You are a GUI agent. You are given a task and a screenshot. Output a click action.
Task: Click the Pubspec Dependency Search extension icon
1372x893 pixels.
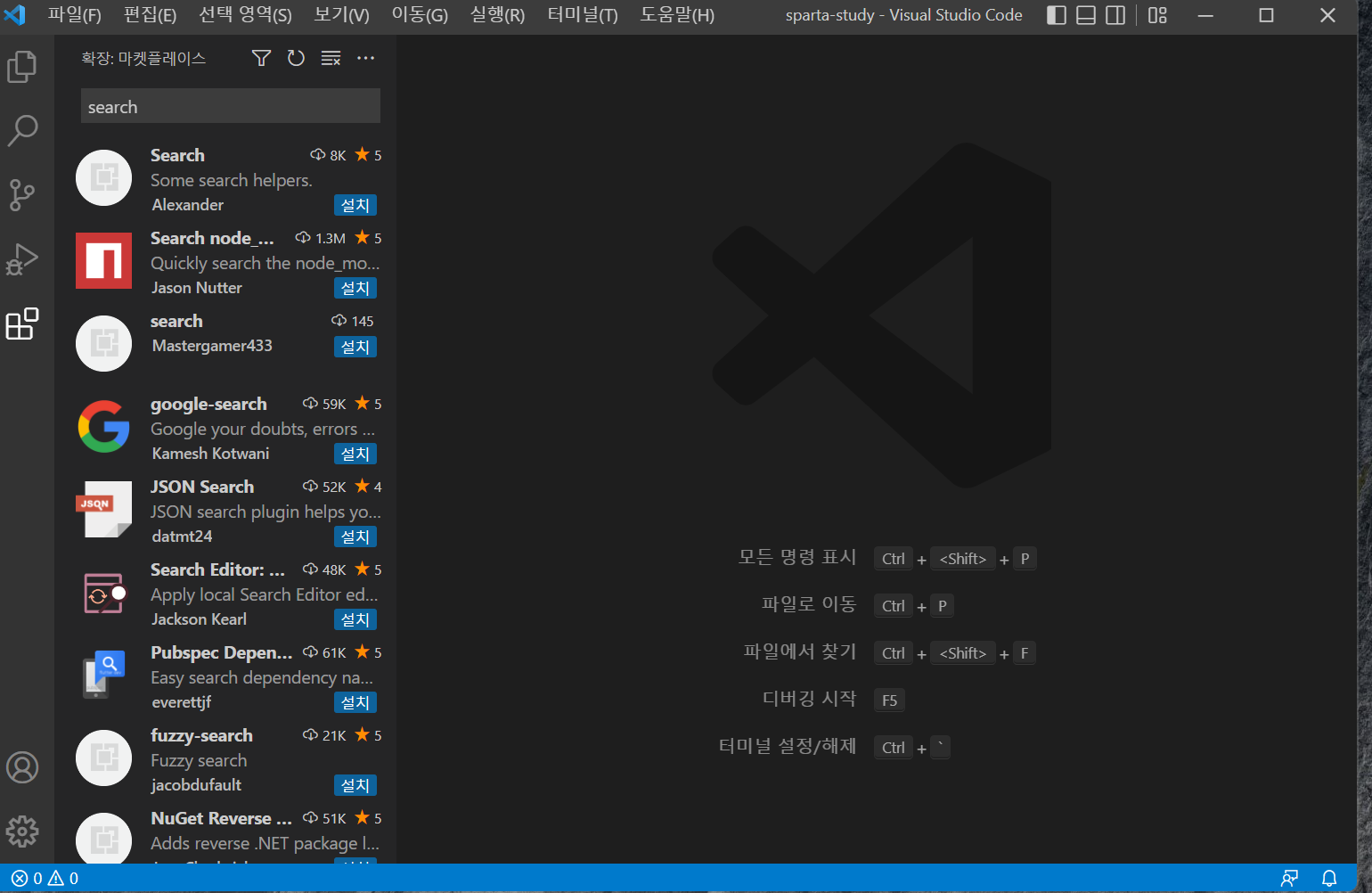[x=104, y=675]
